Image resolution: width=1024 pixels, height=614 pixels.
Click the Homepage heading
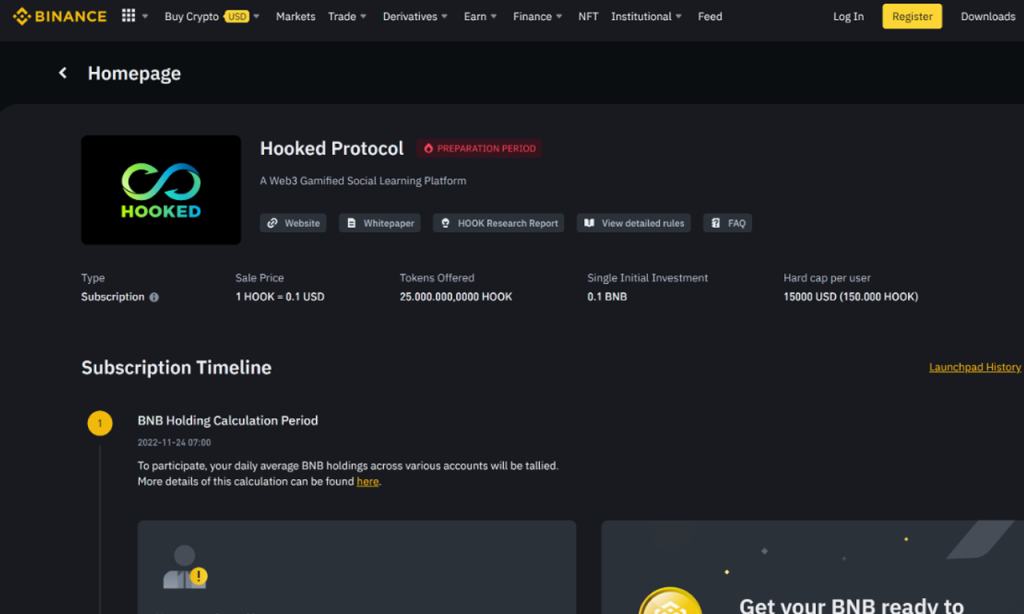tap(135, 73)
